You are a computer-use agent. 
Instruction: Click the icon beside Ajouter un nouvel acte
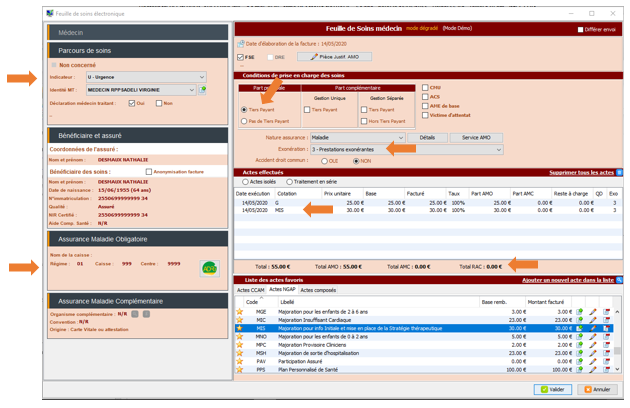click(x=619, y=280)
